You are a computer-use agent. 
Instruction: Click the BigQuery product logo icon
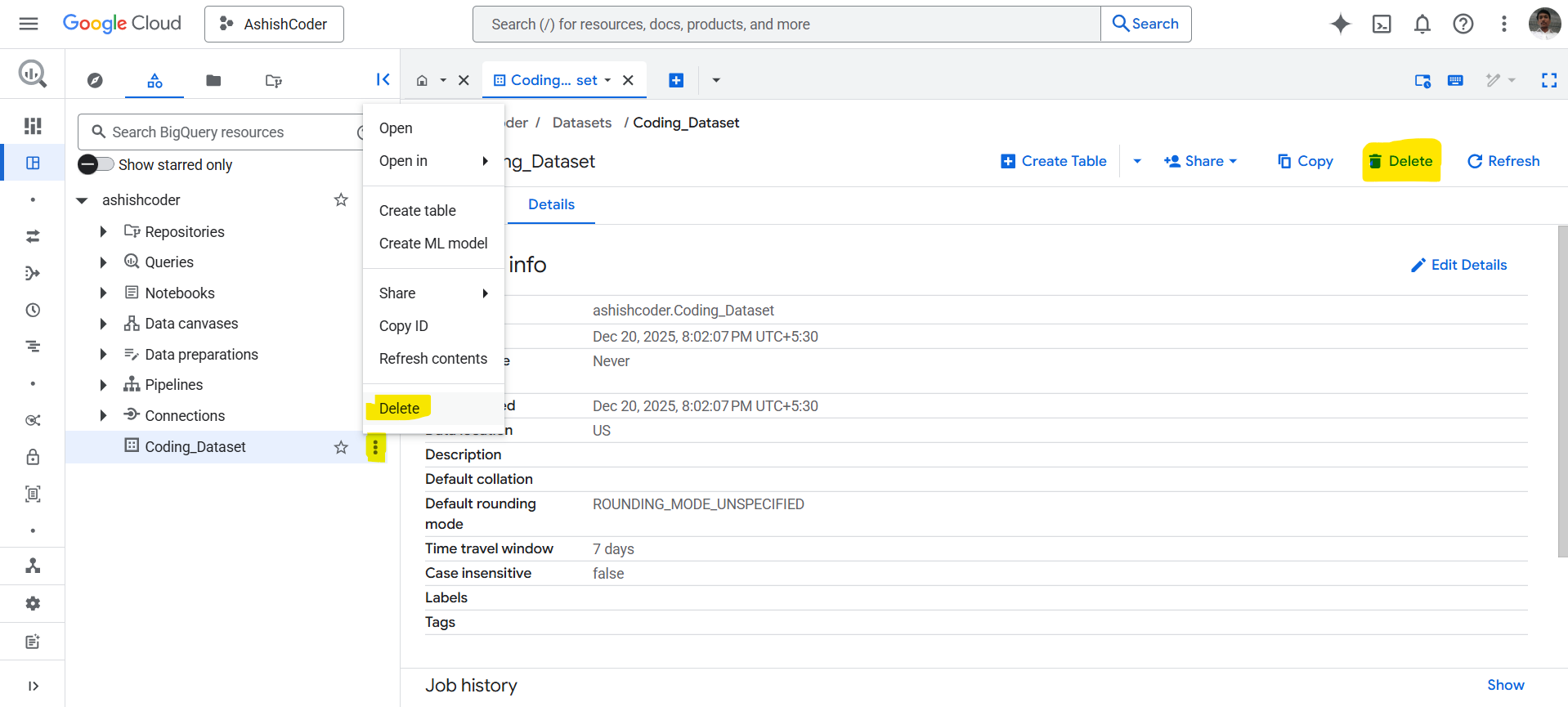33,74
